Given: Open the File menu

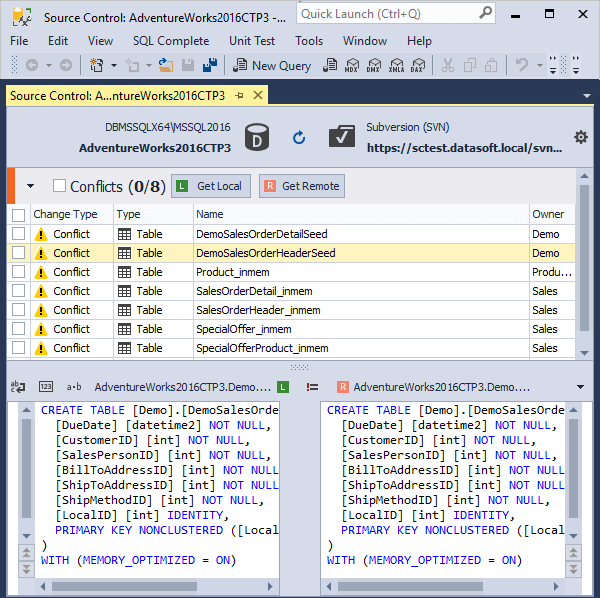Looking at the screenshot, I should pos(19,41).
